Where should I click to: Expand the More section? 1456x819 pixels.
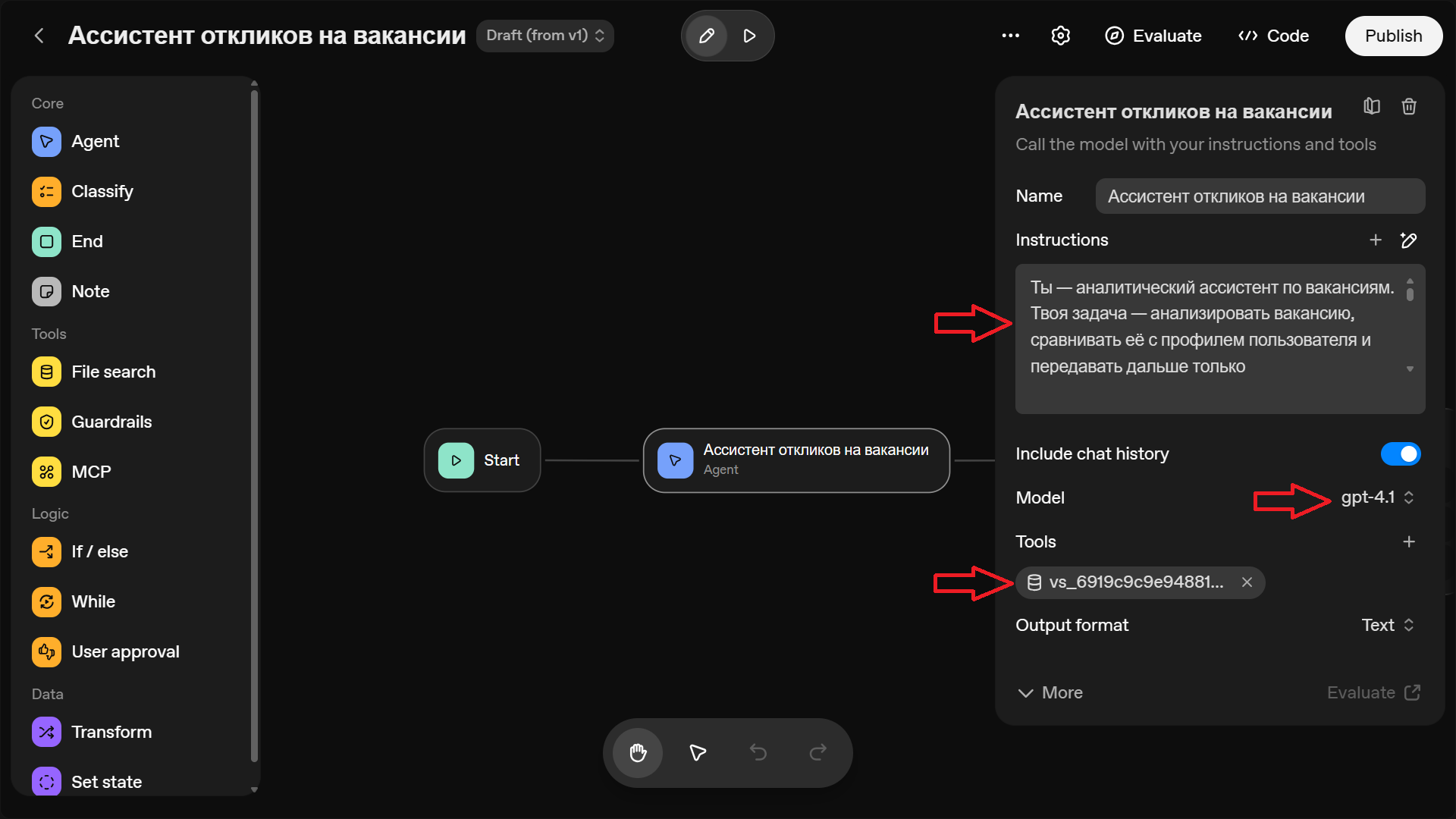point(1050,692)
